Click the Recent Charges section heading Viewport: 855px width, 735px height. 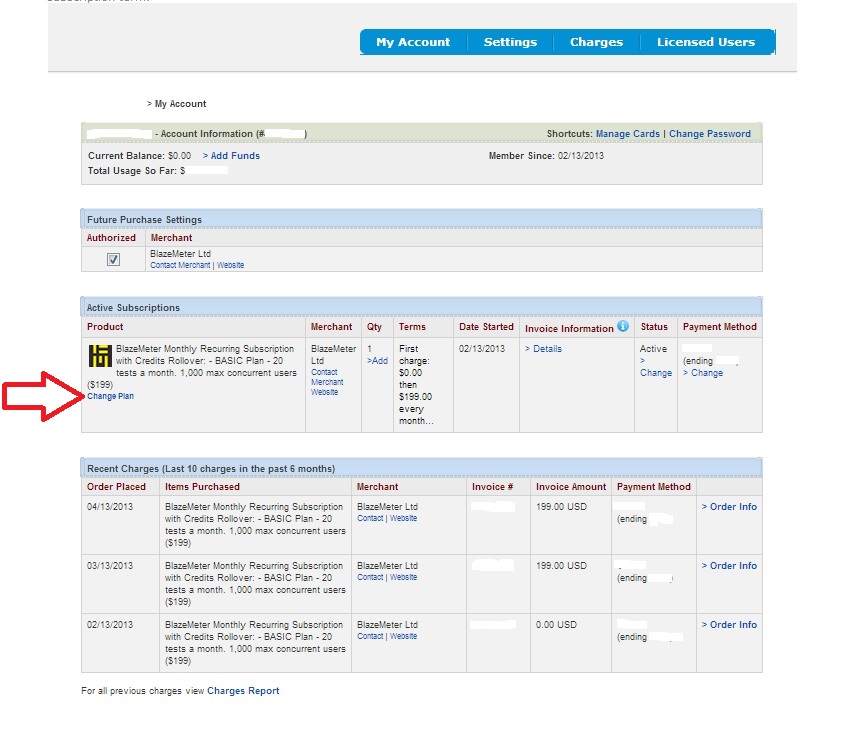[211, 468]
